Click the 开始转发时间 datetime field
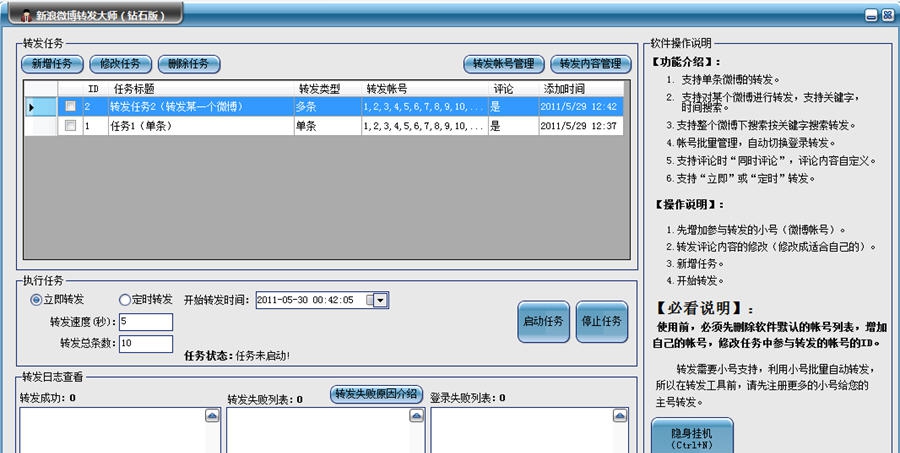This screenshot has height=453, width=900. [x=322, y=300]
